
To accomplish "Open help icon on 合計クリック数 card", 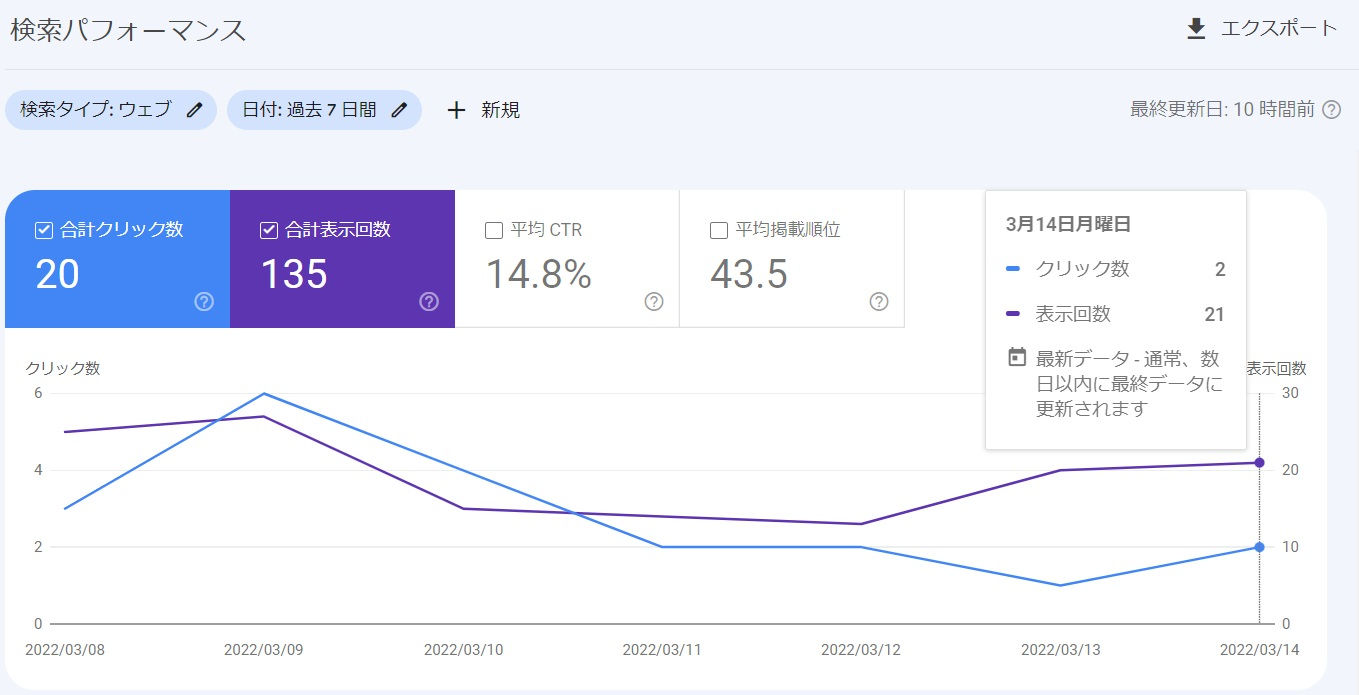I will [x=204, y=302].
